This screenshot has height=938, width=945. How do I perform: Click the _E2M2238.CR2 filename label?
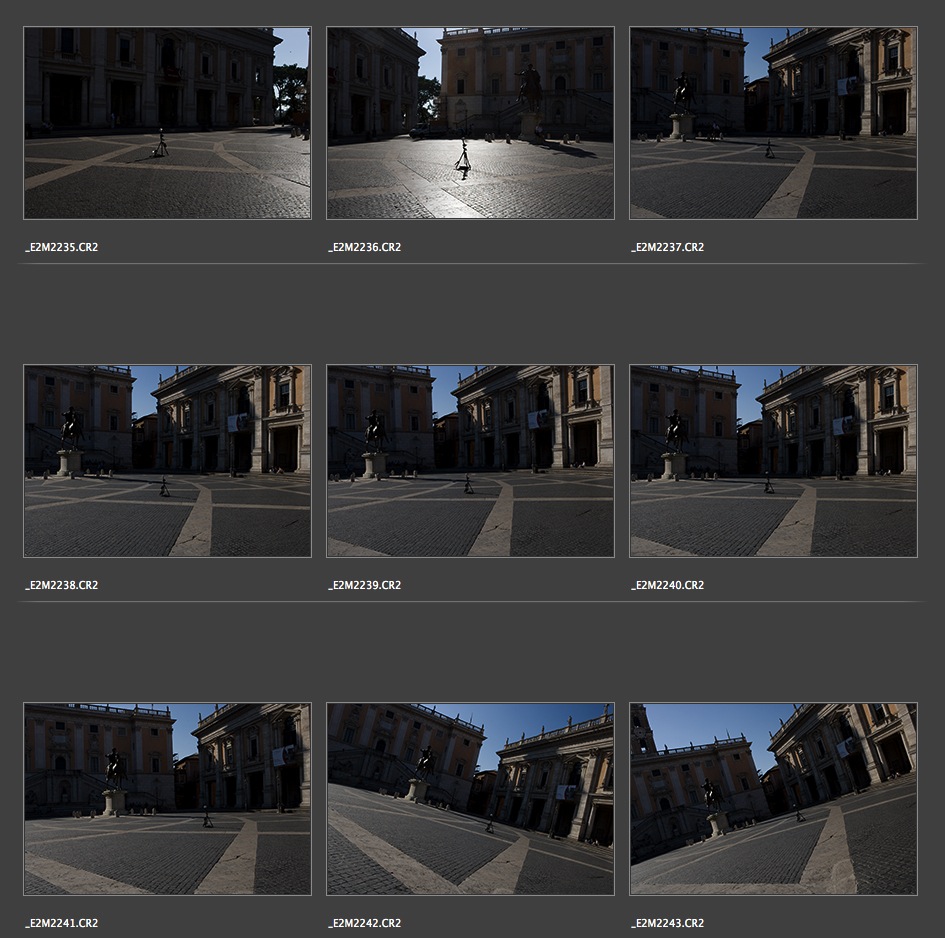62,585
